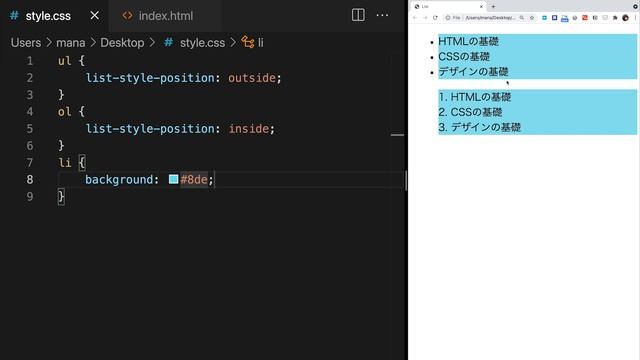This screenshot has width=640, height=360.
Task: Click the dark blue square extension icon
Action: point(554,18)
